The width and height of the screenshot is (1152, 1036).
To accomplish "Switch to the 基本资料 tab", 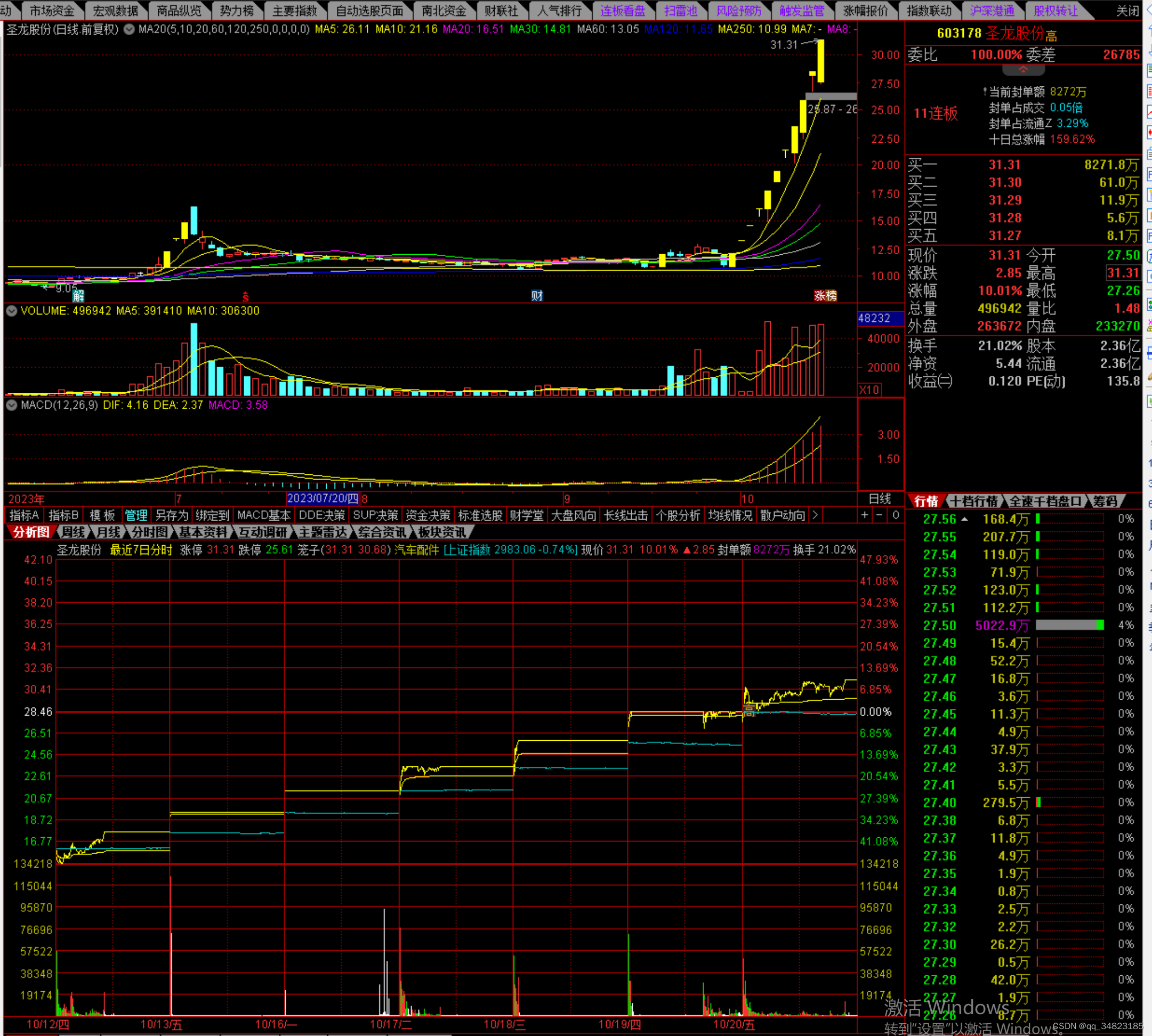I will pos(203,532).
